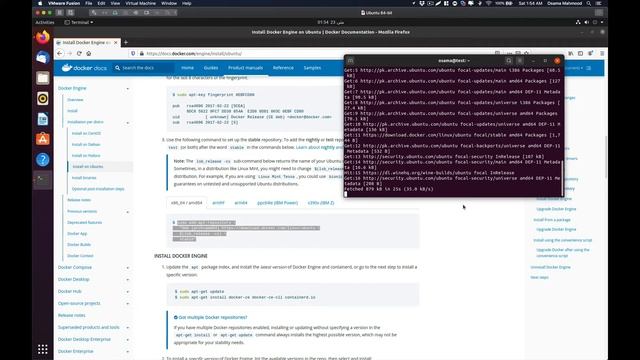Screen dimensions: 640x360
Task: Open Install on Fedora page
Action: coord(86,156)
